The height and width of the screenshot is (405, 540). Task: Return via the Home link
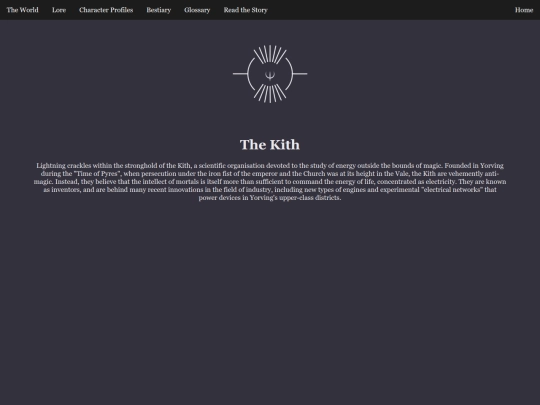point(524,10)
